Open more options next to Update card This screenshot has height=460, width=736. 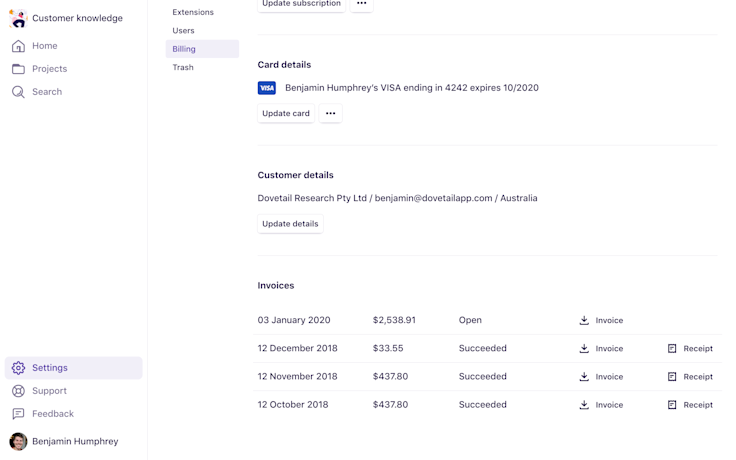330,114
